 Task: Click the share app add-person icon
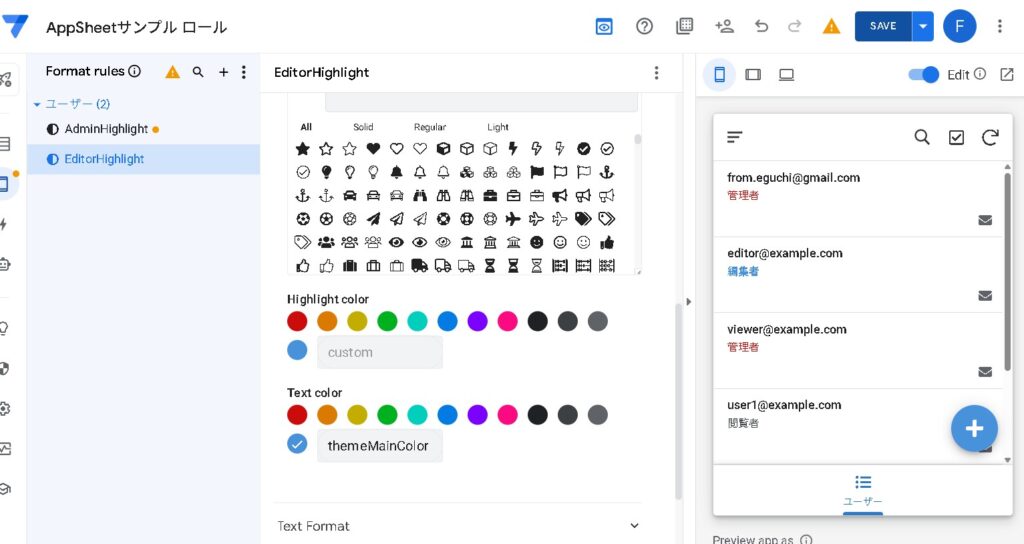tap(724, 27)
